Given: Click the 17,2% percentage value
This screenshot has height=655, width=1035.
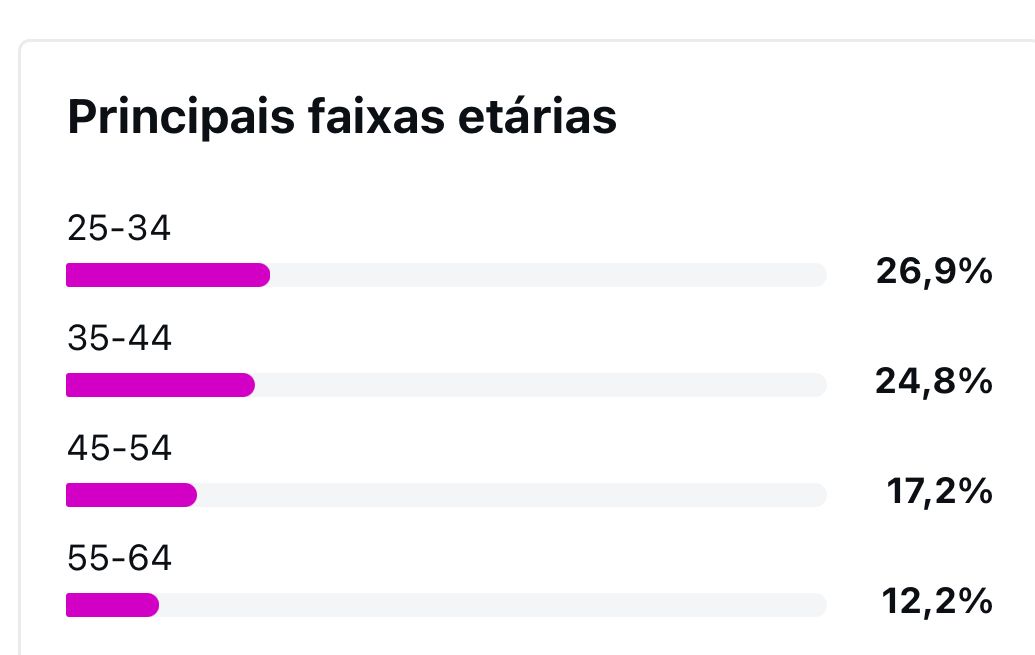Looking at the screenshot, I should click(939, 492).
